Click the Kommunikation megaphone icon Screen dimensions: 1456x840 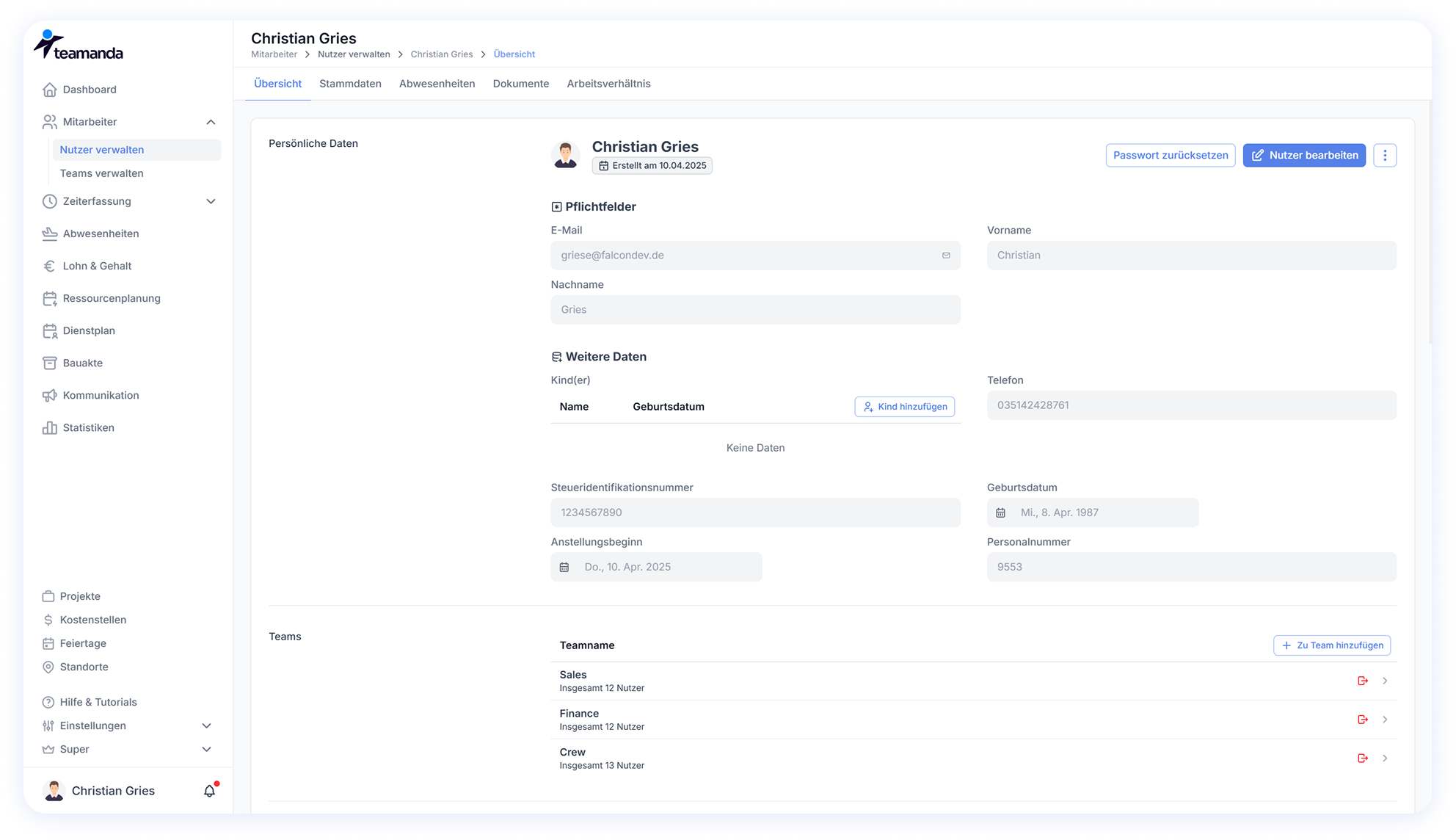(49, 395)
